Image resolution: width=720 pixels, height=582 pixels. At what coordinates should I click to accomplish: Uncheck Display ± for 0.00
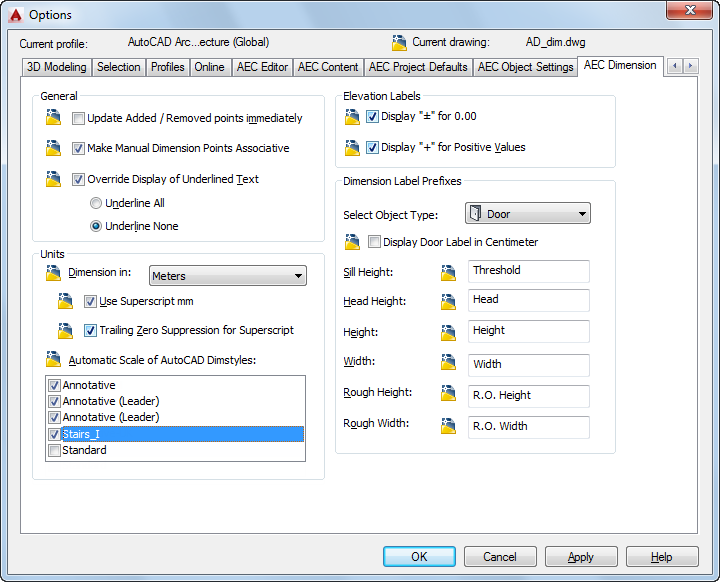tap(372, 116)
